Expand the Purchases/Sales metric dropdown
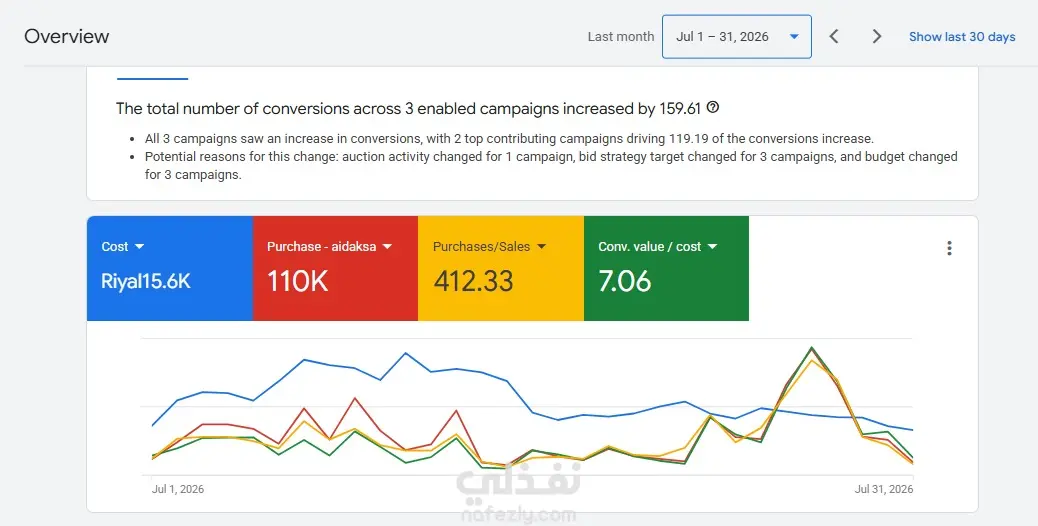Viewport: 1038px width, 526px height. pos(542,247)
